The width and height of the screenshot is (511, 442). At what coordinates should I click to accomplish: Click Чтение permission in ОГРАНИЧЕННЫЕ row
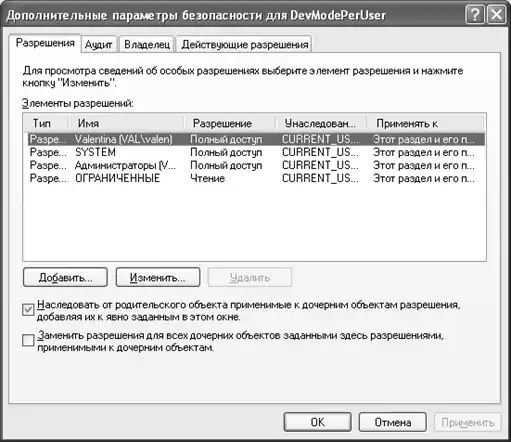click(207, 178)
